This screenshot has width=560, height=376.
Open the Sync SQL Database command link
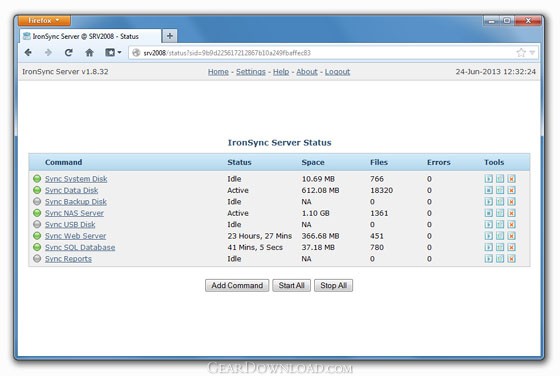click(x=80, y=247)
